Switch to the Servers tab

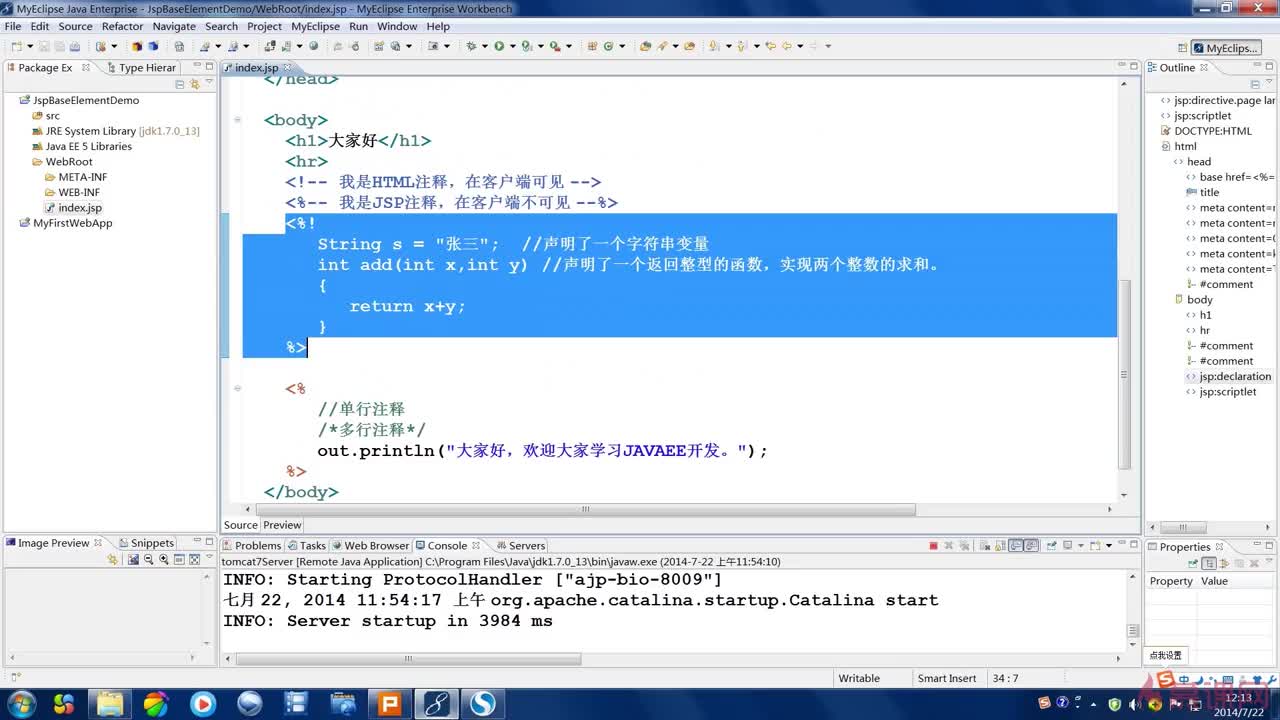520,546
